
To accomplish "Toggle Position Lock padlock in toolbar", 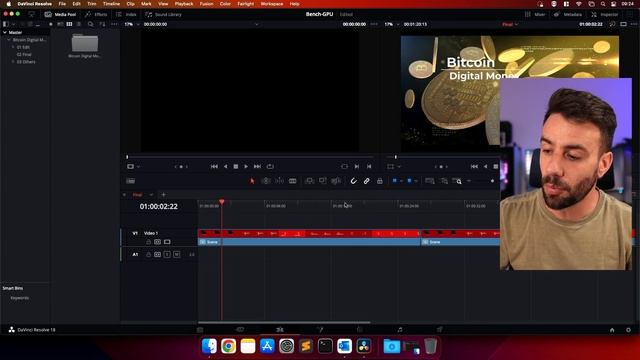I will [x=380, y=181].
